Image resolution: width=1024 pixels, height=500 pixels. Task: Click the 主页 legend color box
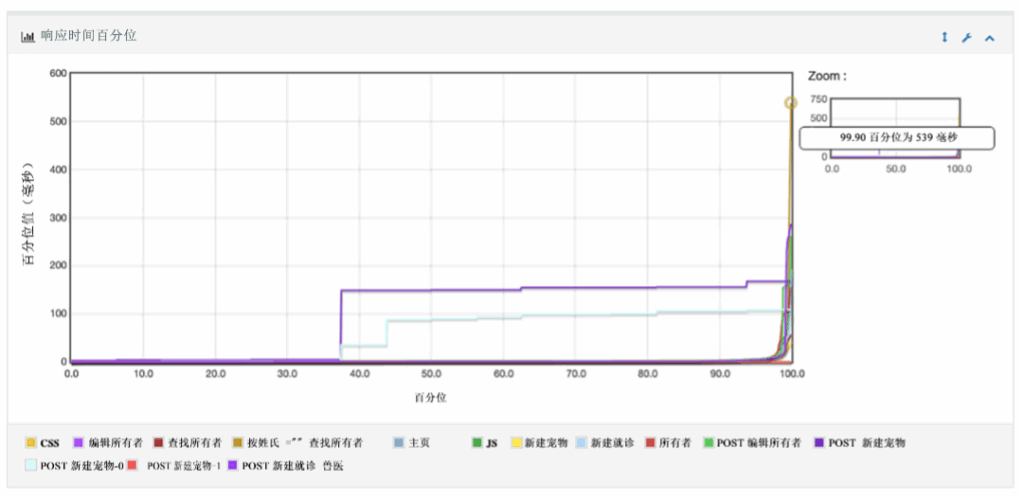(399, 443)
